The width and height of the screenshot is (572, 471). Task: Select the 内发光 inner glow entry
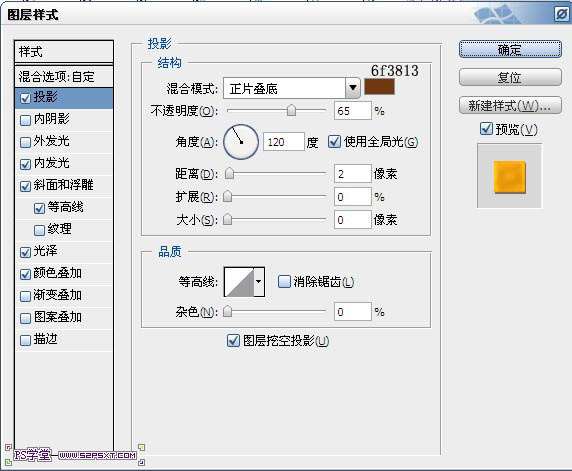(x=64, y=164)
